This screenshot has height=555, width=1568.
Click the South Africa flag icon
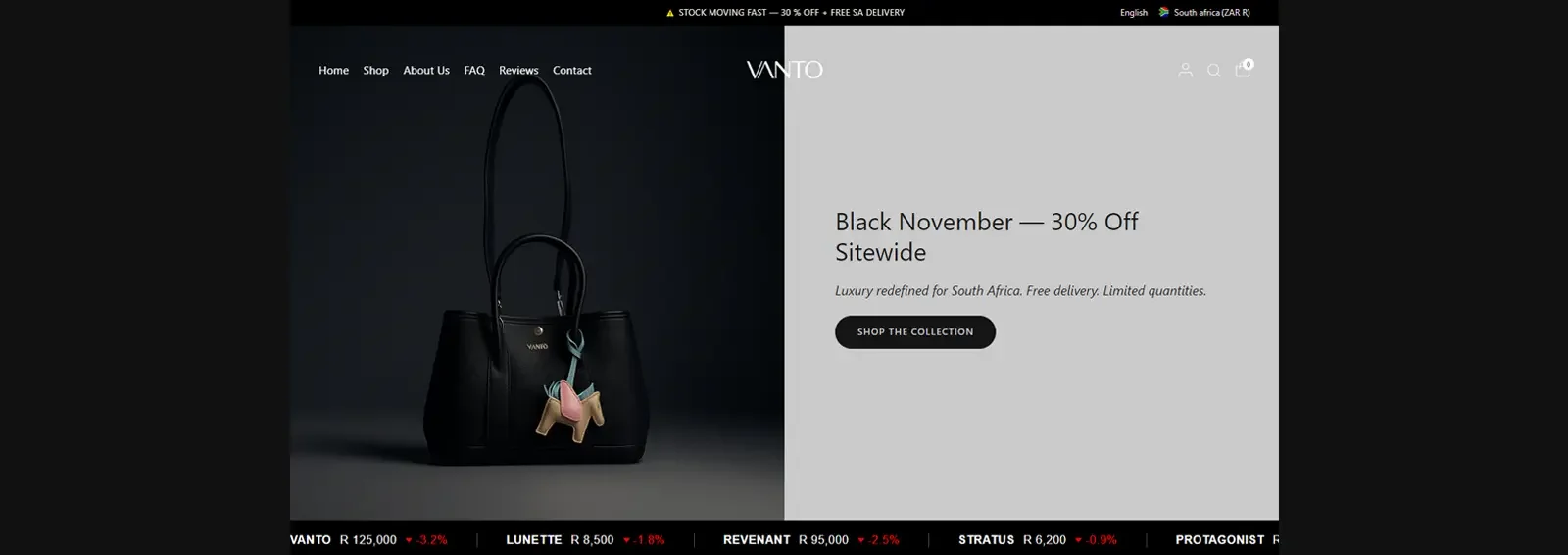pos(1163,13)
